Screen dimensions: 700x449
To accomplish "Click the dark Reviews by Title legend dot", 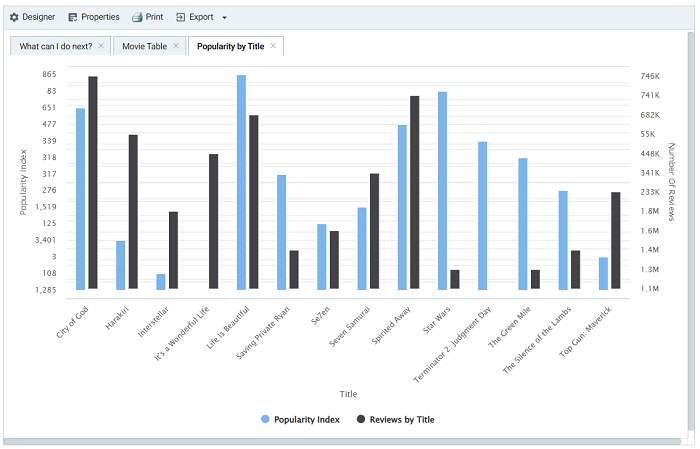I will [361, 420].
